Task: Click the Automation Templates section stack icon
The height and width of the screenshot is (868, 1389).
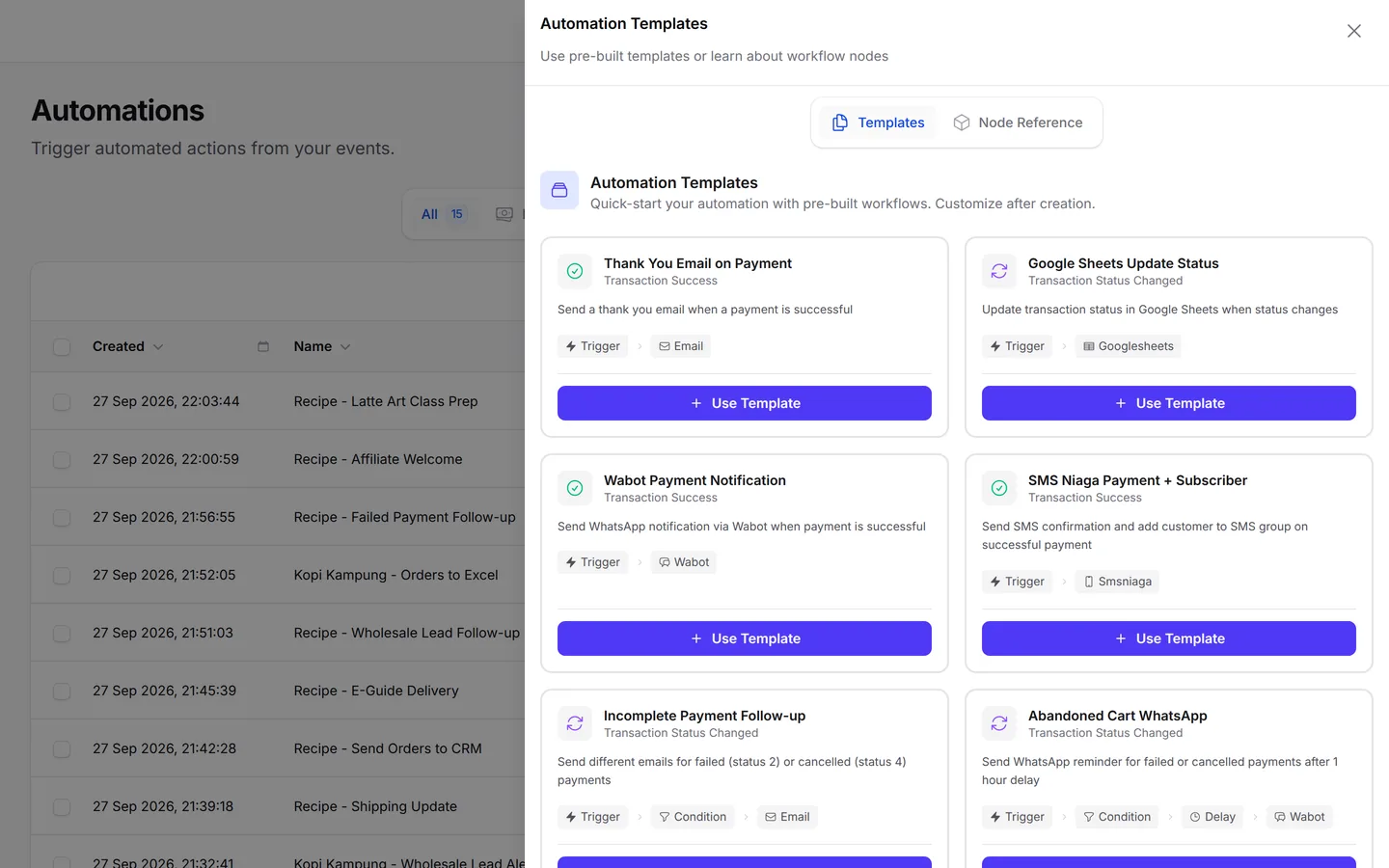Action: [x=559, y=191]
